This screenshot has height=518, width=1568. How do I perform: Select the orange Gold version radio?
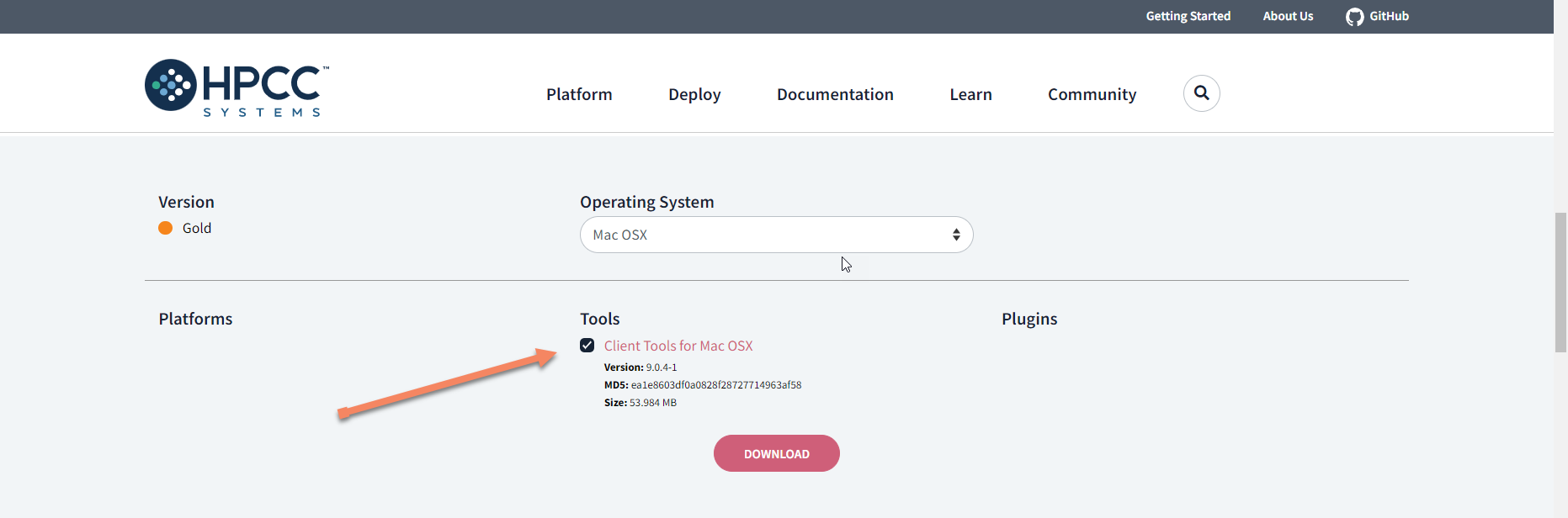pyautogui.click(x=166, y=228)
